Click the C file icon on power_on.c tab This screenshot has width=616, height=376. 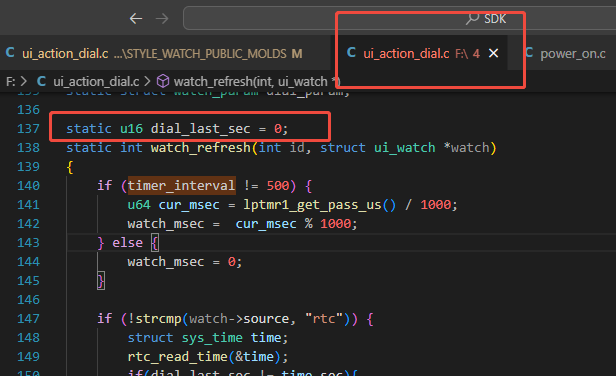tap(529, 53)
